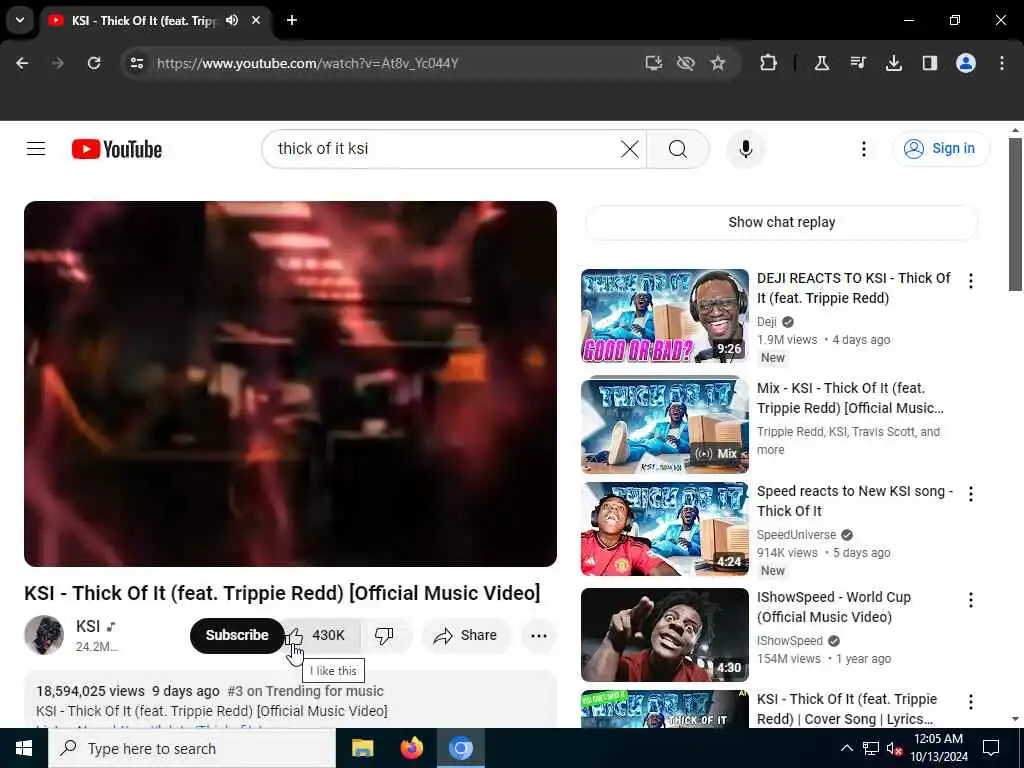Open Deji channel link
Image resolution: width=1024 pixels, height=768 pixels.
(x=767, y=321)
